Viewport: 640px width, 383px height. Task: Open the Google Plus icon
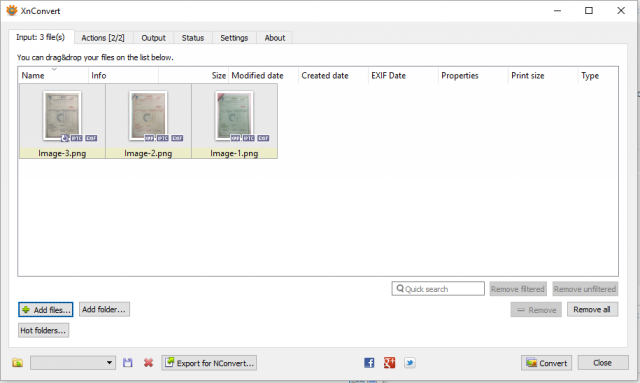click(389, 363)
